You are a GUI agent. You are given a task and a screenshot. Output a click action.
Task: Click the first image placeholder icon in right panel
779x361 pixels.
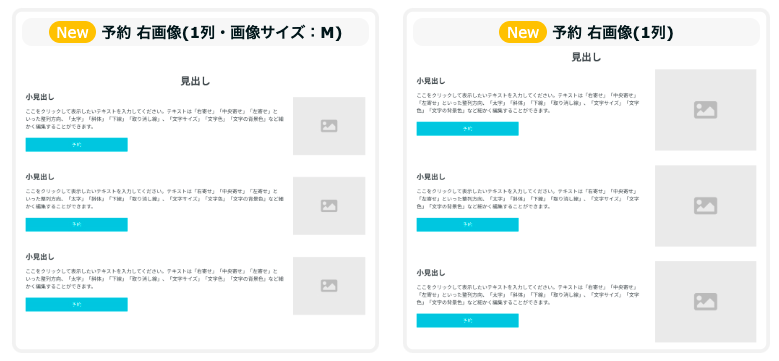(x=705, y=110)
